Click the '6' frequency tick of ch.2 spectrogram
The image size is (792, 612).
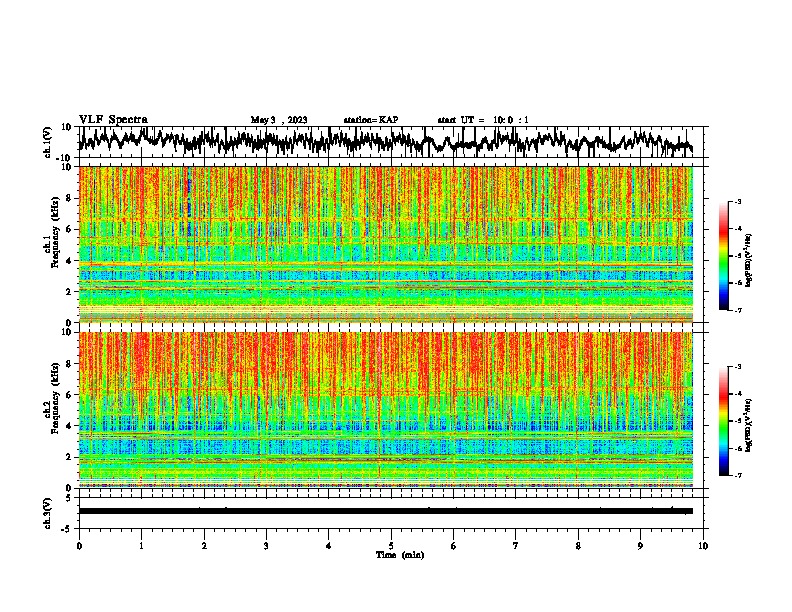tap(70, 395)
